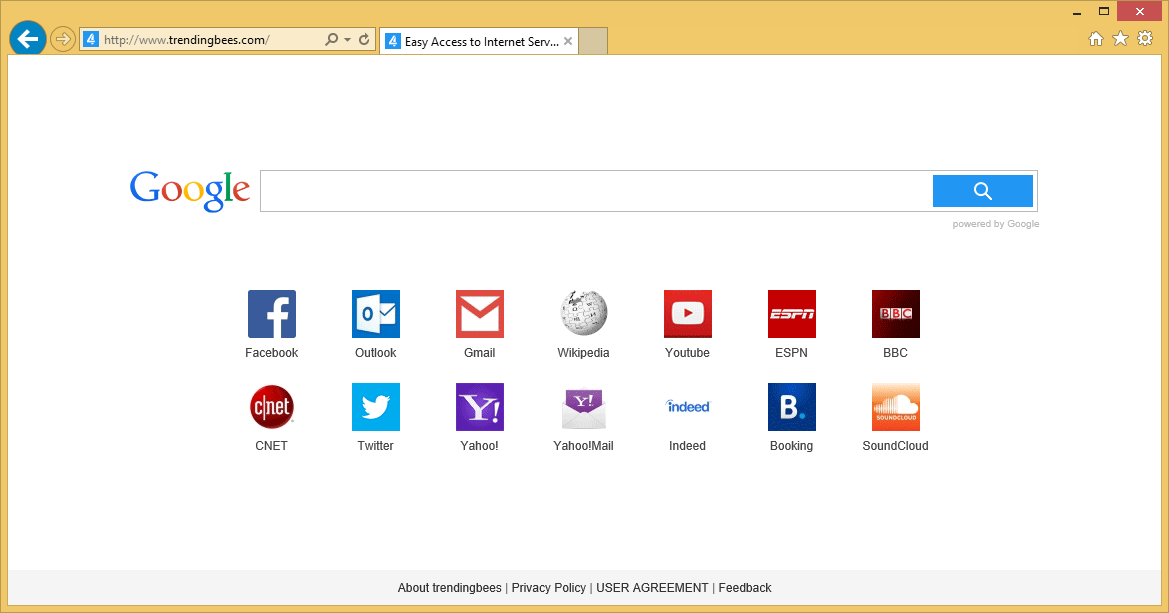Expand the address bar search dropdown arrow
The height and width of the screenshot is (613, 1169).
coord(347,40)
